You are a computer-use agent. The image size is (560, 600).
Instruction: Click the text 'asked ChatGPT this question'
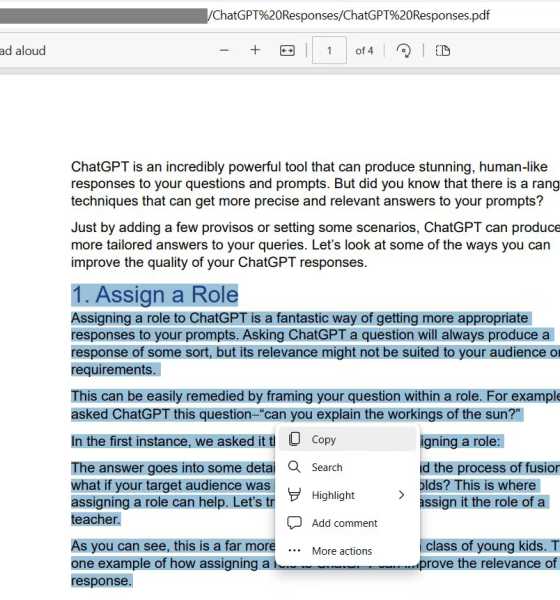click(x=162, y=414)
